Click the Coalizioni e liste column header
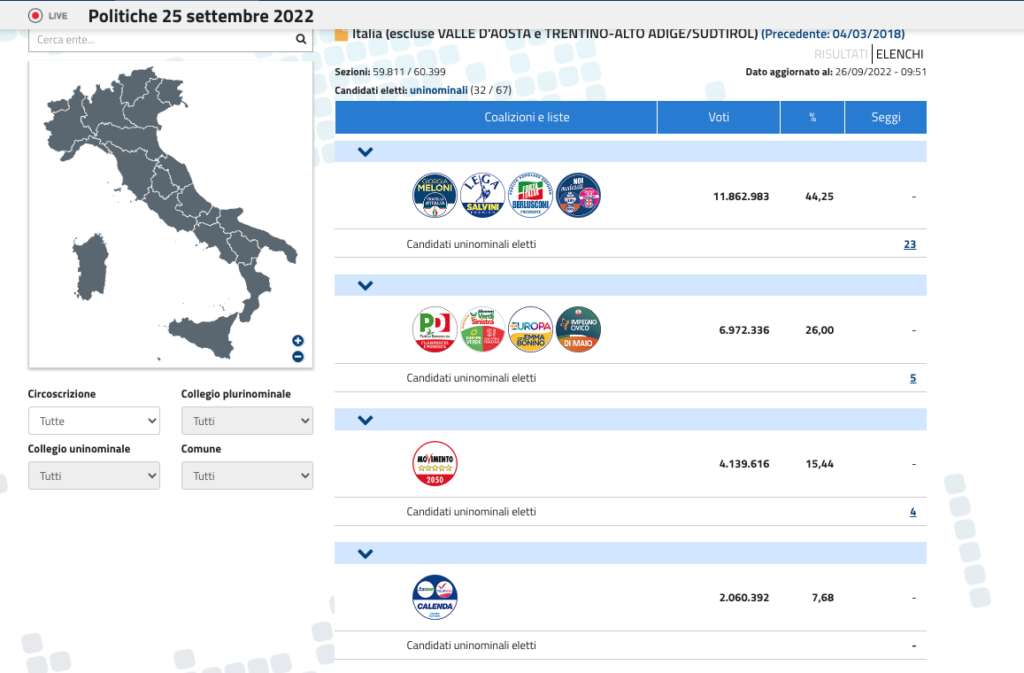 point(496,117)
